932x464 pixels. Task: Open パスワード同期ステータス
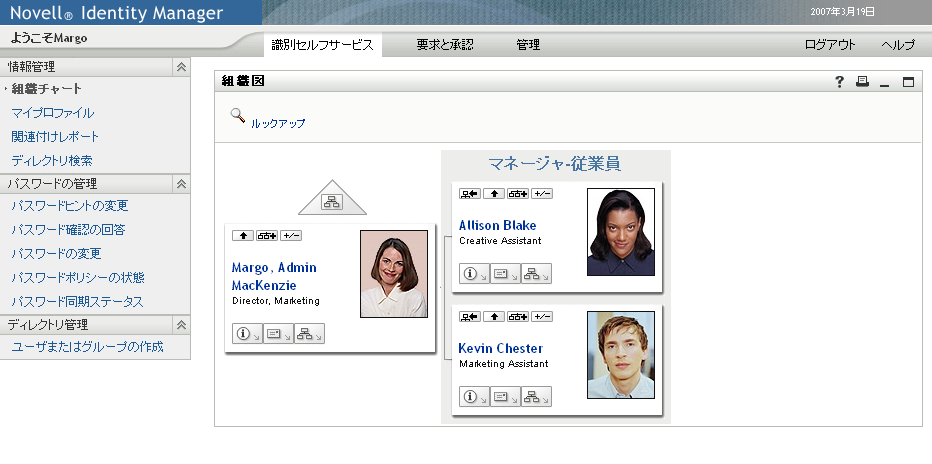pyautogui.click(x=77, y=302)
